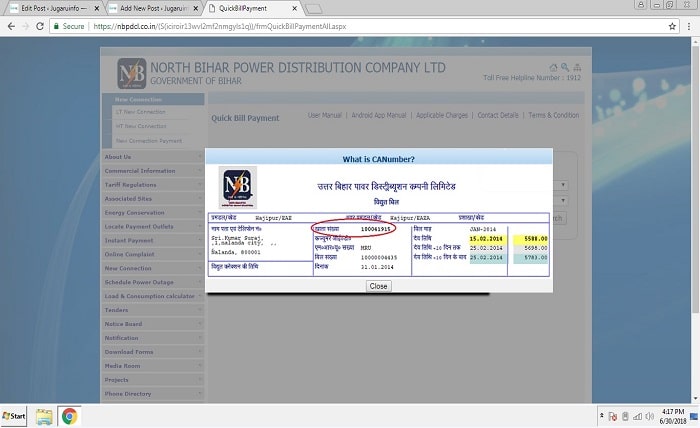
Task: Open a new browser tab
Action: click(x=314, y=9)
